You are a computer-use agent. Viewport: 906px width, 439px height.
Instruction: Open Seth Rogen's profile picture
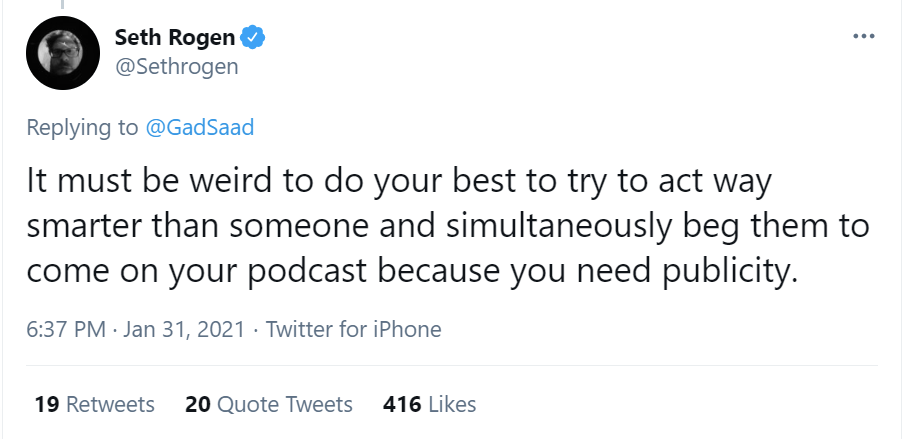tap(62, 54)
